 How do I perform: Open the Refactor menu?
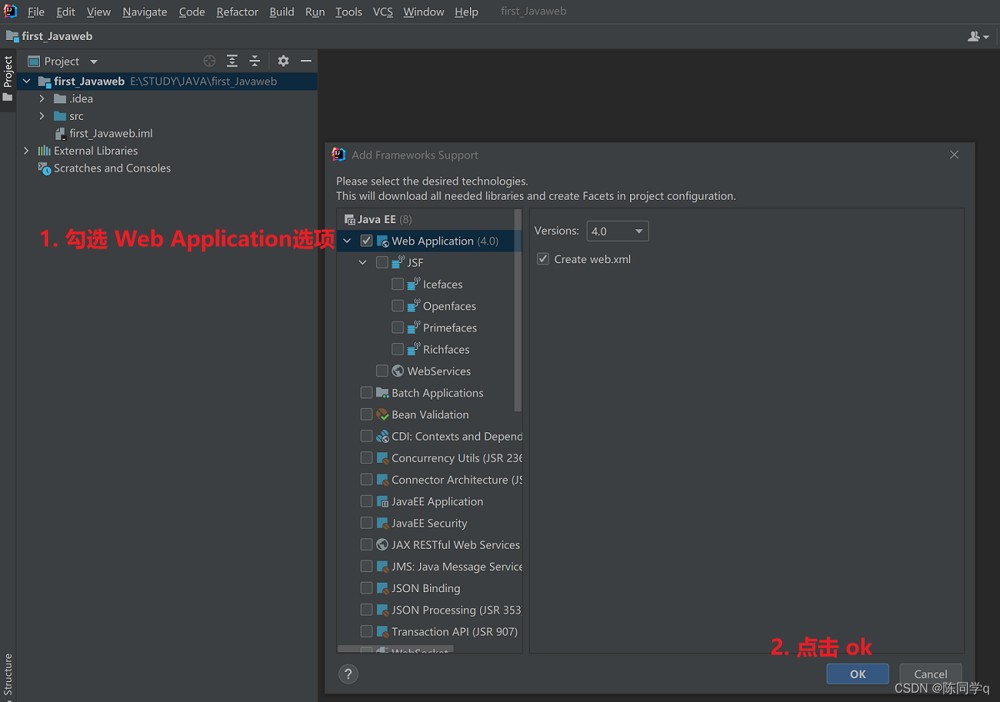pos(237,11)
